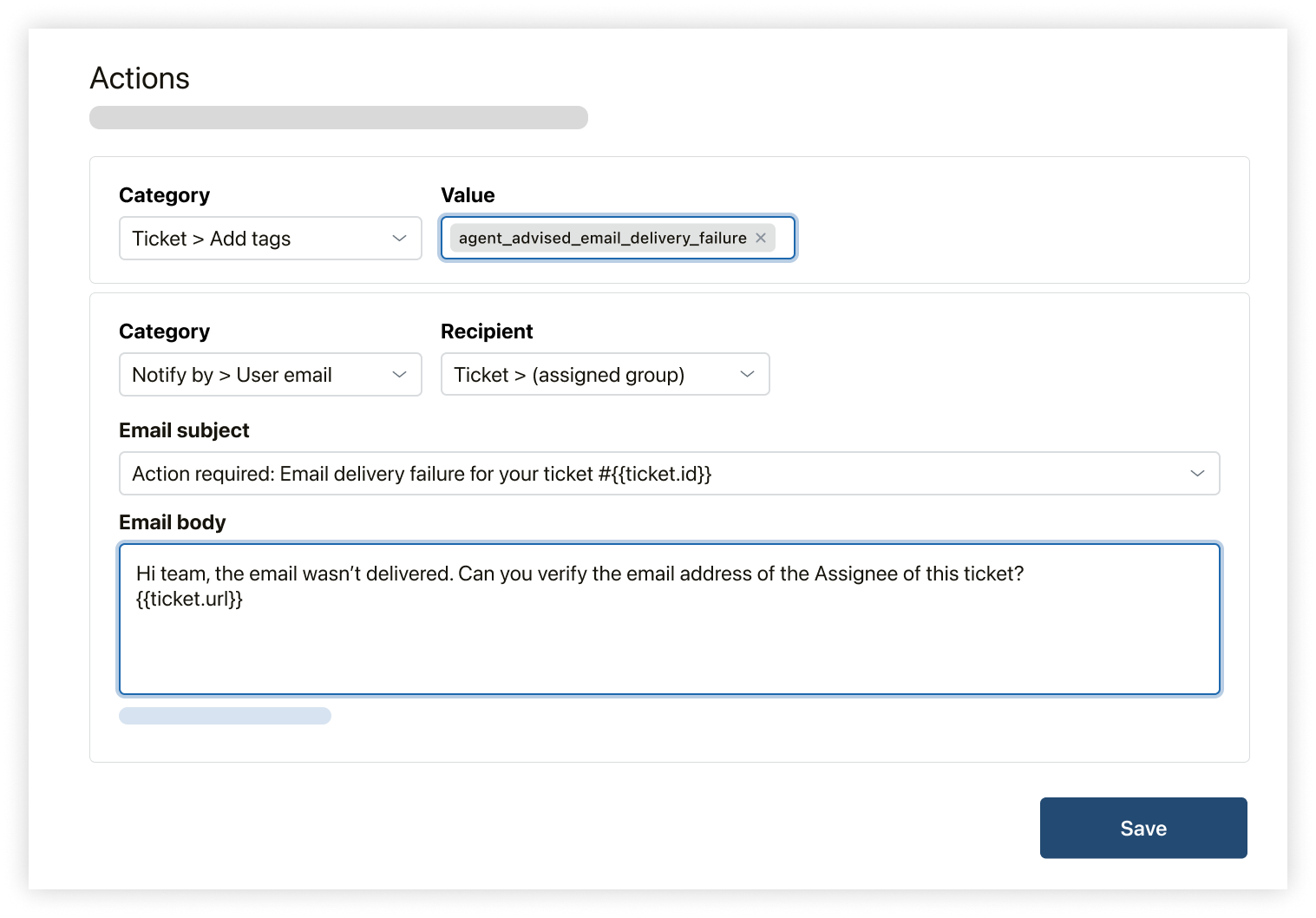Click the chevron on the Add tags dropdown
The image size is (1316, 918).
tap(400, 238)
